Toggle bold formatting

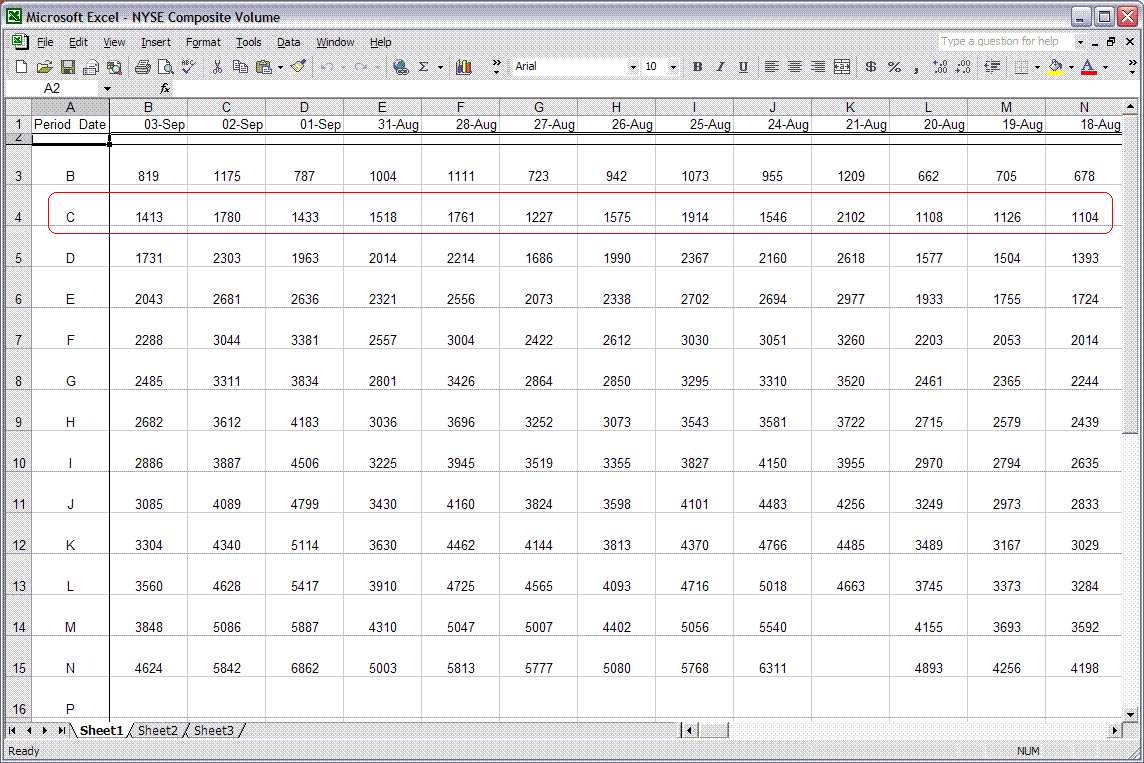pos(697,67)
